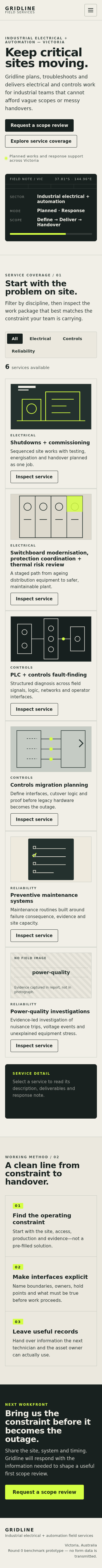Click the Shutdowns + commissioning illustration
102x1568 pixels.
[51, 407]
